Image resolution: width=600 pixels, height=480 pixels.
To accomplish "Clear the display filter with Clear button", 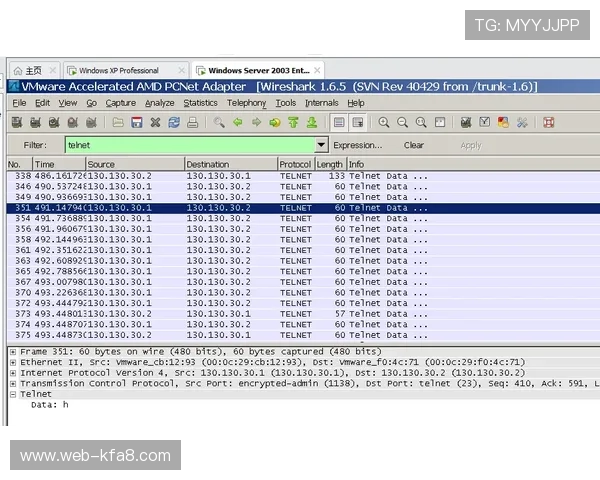I will [413, 145].
